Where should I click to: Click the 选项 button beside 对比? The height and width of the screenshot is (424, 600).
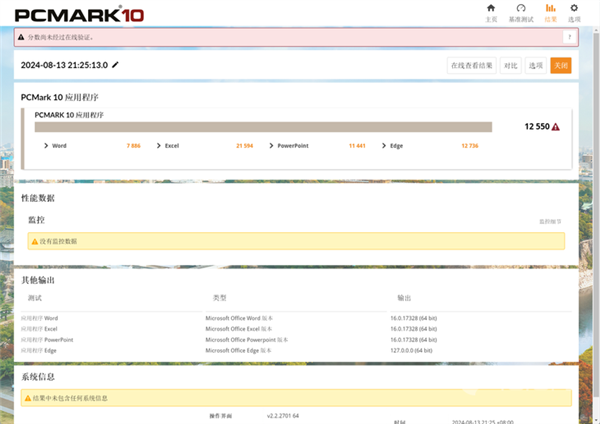pyautogui.click(x=536, y=65)
